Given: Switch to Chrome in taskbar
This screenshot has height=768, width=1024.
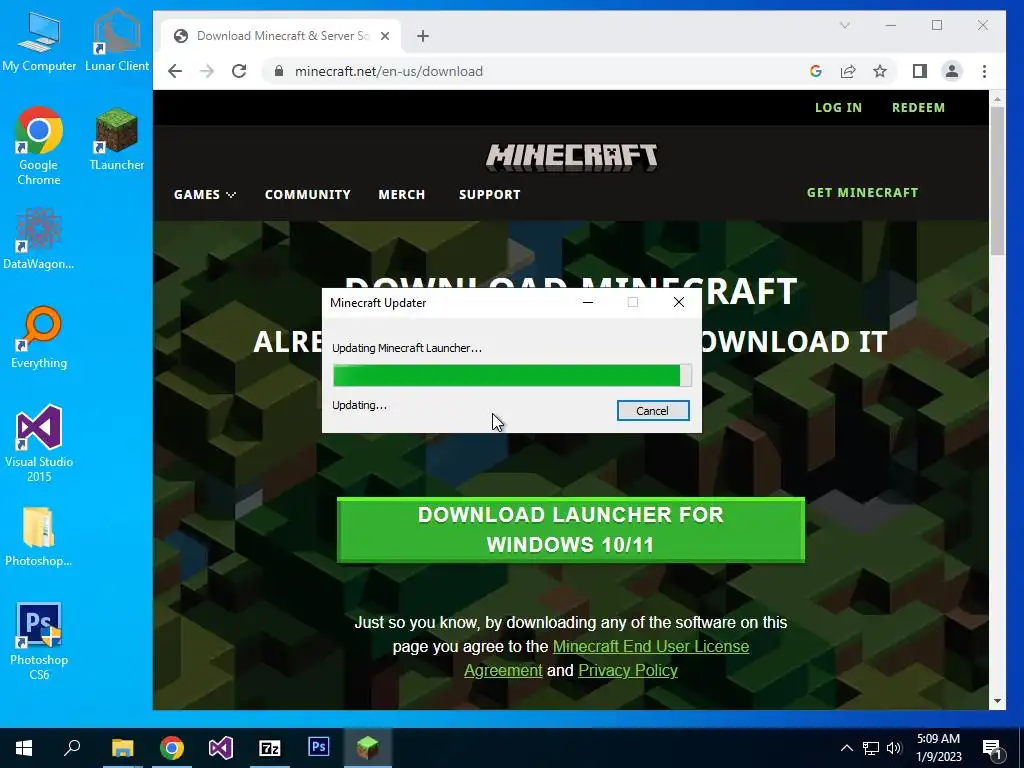Looking at the screenshot, I should pos(172,748).
